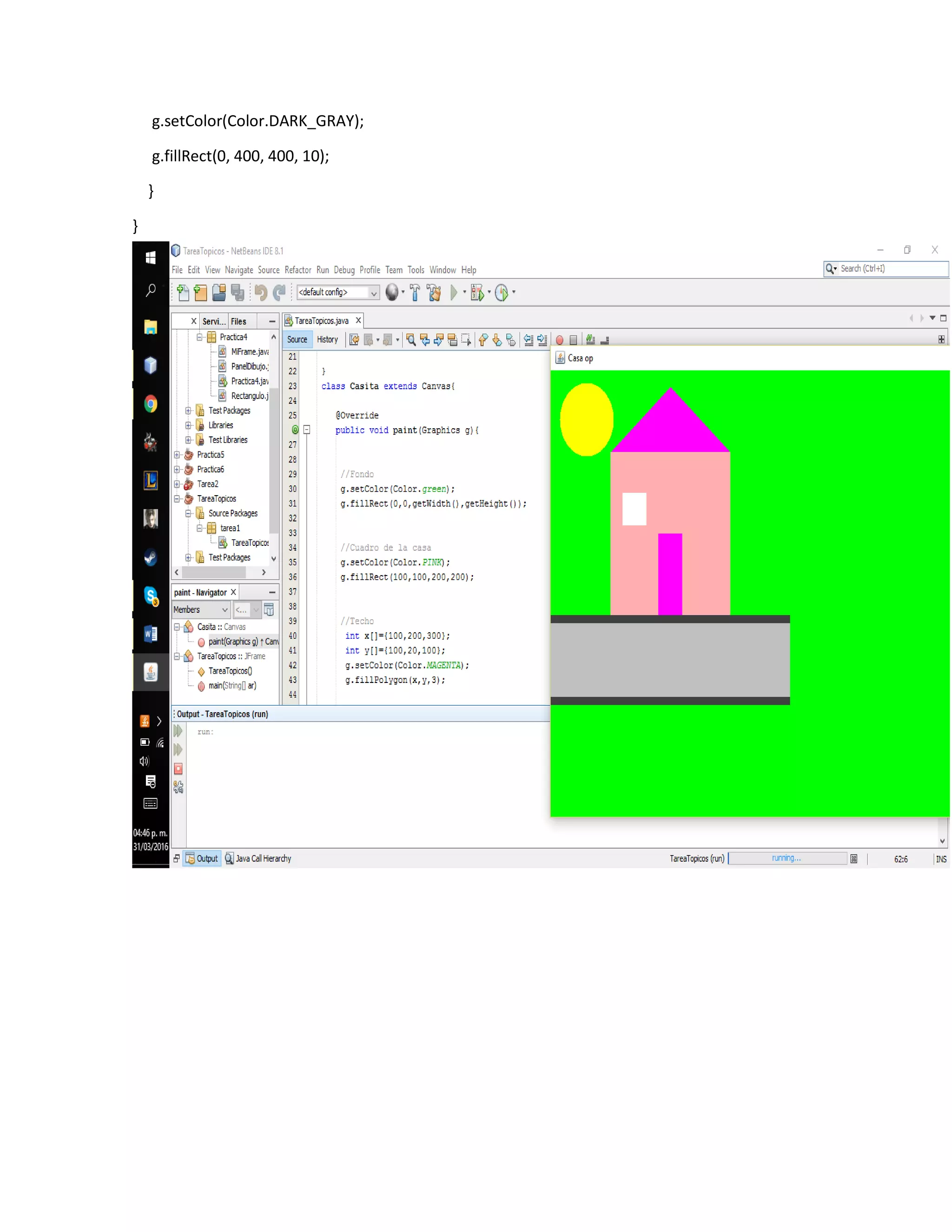Click the Undo toolbar icon

tap(261, 292)
